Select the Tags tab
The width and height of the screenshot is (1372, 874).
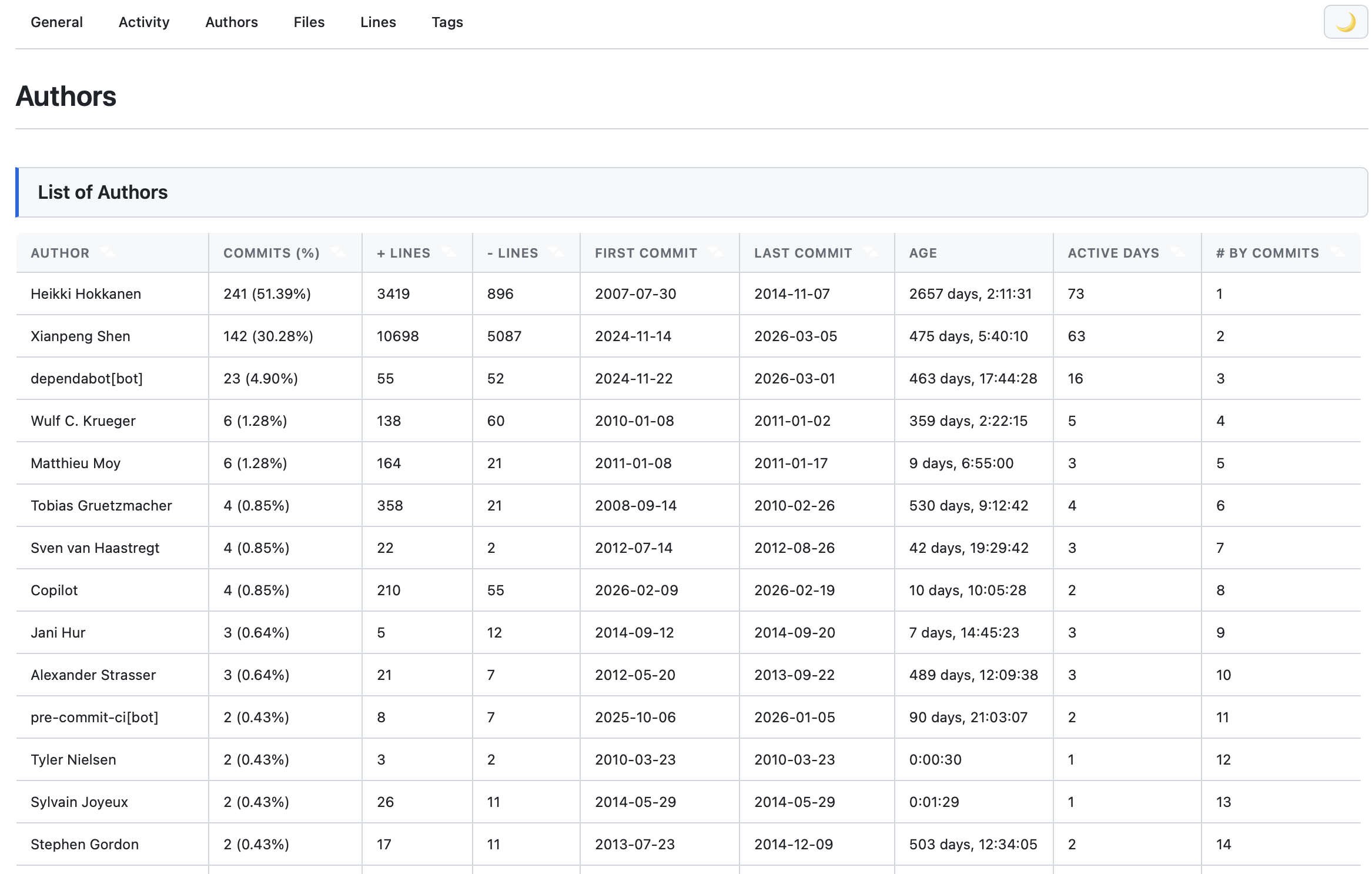coord(447,22)
